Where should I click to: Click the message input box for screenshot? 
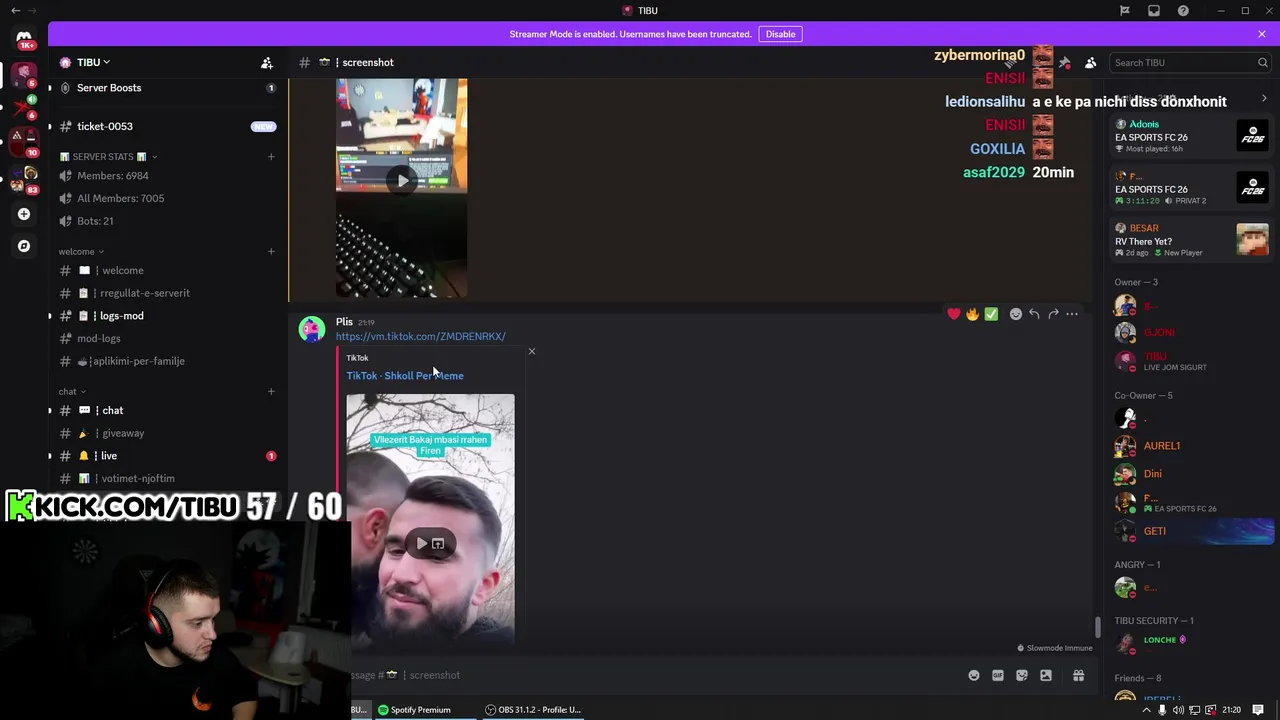click(x=650, y=675)
